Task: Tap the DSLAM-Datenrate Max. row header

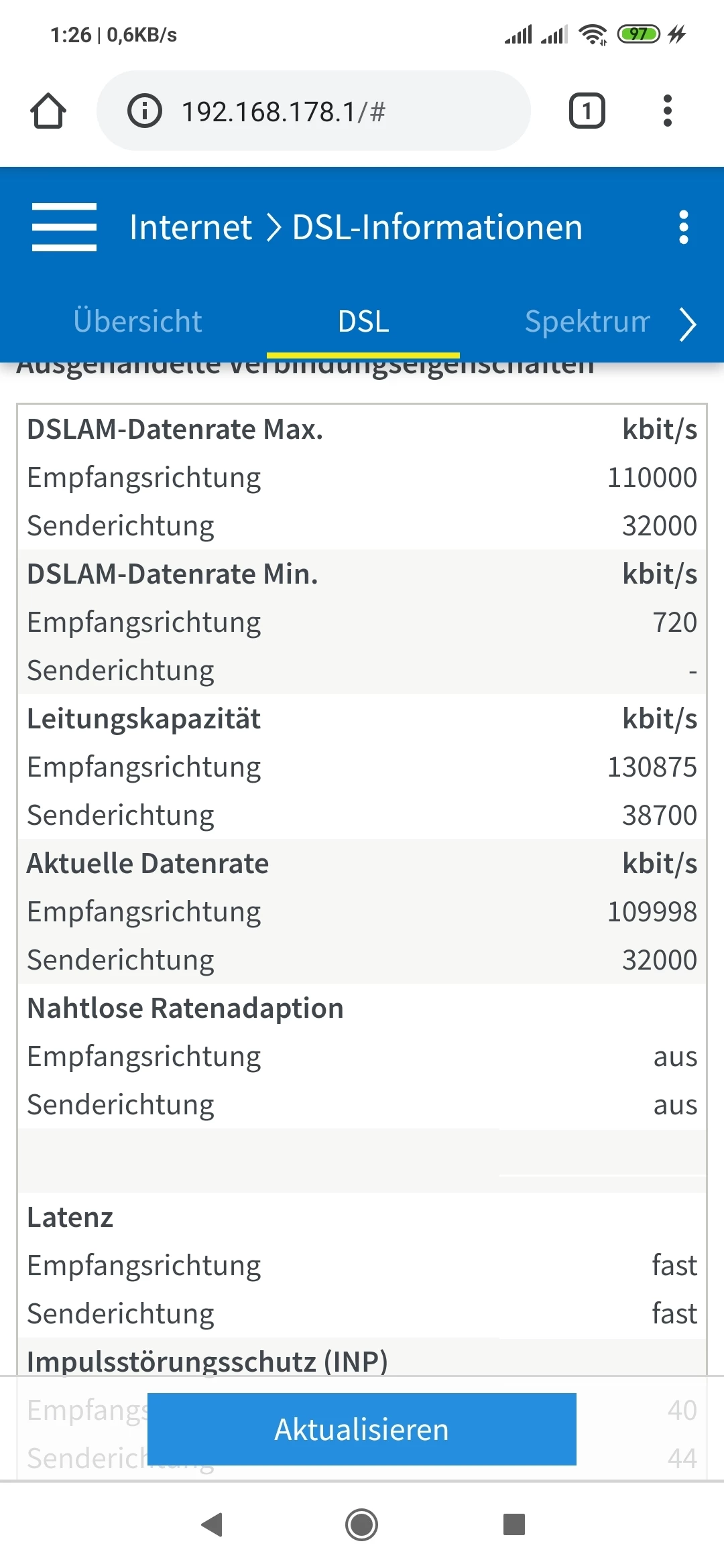Action: point(175,430)
